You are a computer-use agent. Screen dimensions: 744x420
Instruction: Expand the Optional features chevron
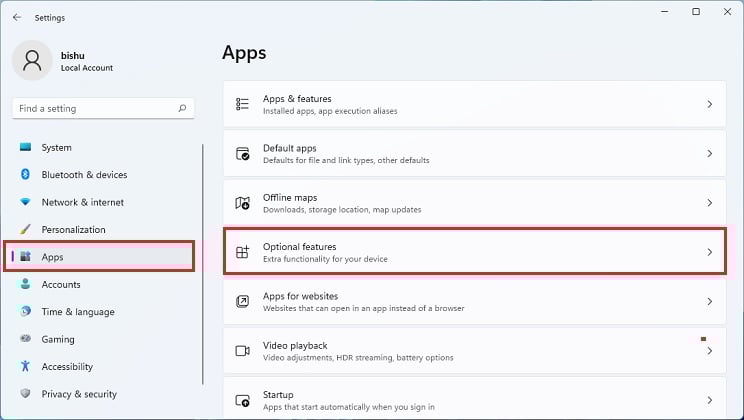710,252
